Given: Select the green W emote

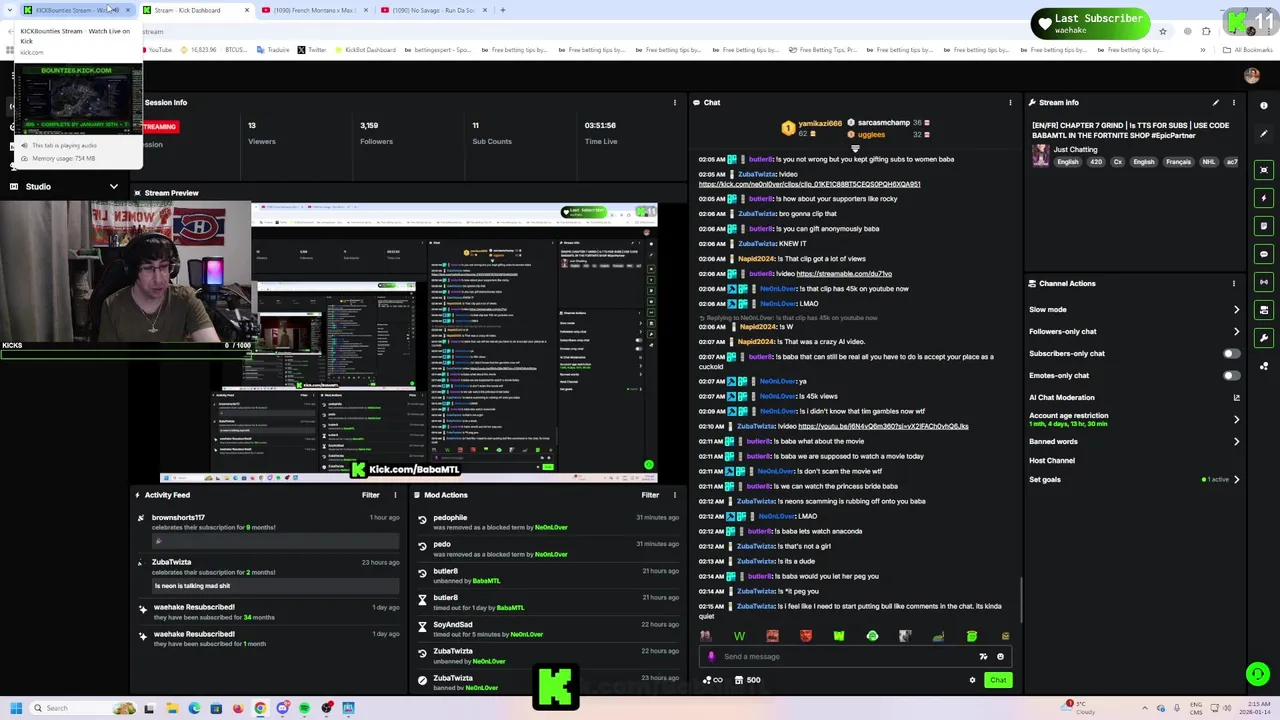Looking at the screenshot, I should (x=739, y=636).
